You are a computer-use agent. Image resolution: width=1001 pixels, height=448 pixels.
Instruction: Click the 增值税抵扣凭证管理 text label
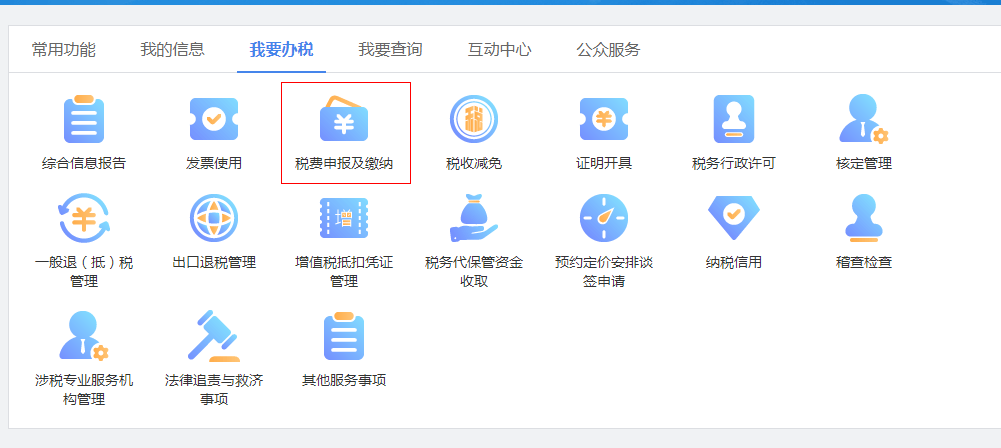coord(344,272)
